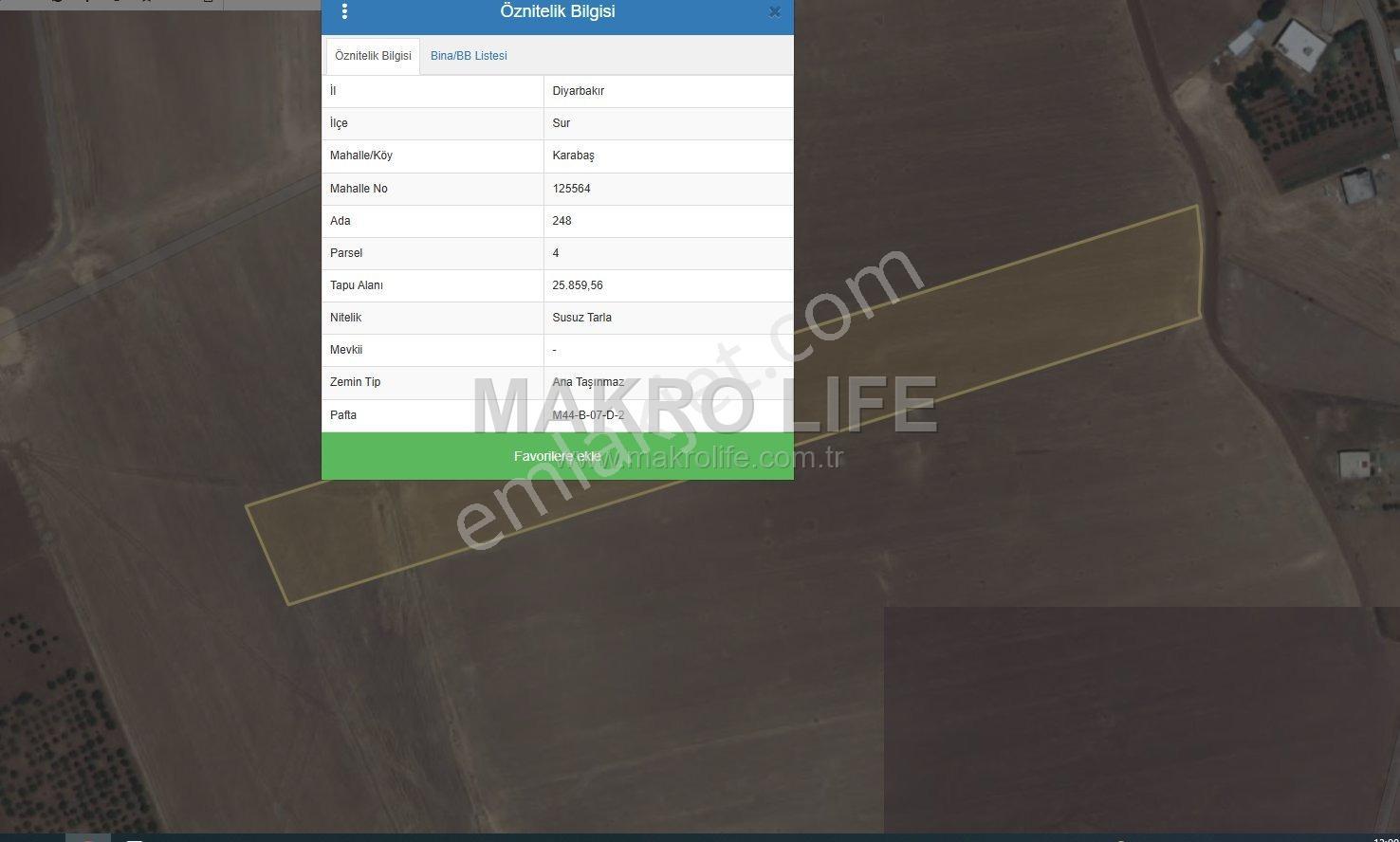The width and height of the screenshot is (1400, 842).
Task: Click the Favorilere ekle button
Action: (558, 456)
